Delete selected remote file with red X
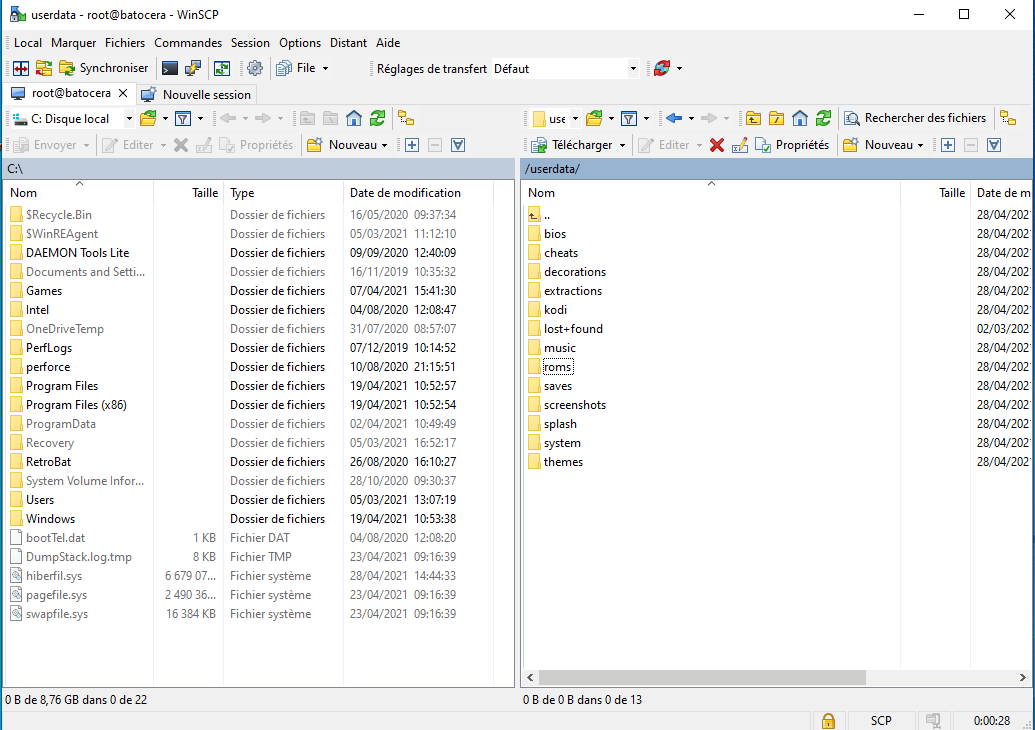The height and width of the screenshot is (730, 1035). pyautogui.click(x=717, y=145)
